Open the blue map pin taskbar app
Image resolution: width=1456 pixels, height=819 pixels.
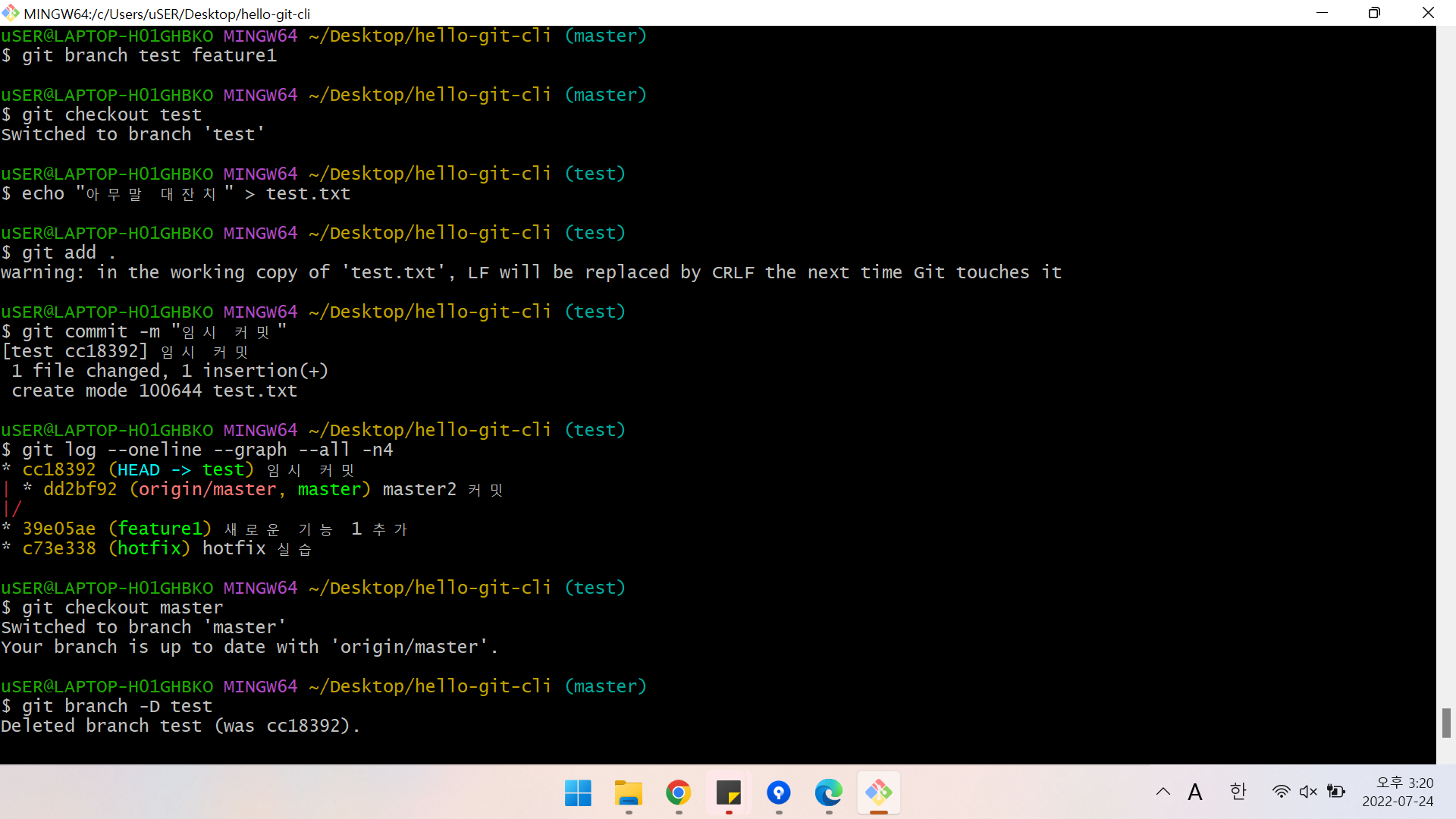[778, 793]
